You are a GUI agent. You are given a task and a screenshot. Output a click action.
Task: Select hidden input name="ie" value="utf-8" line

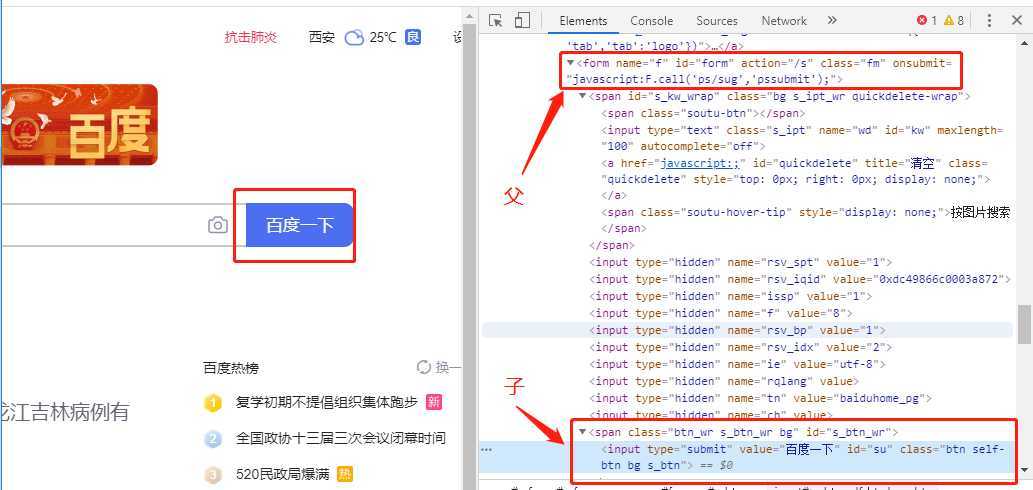737,364
